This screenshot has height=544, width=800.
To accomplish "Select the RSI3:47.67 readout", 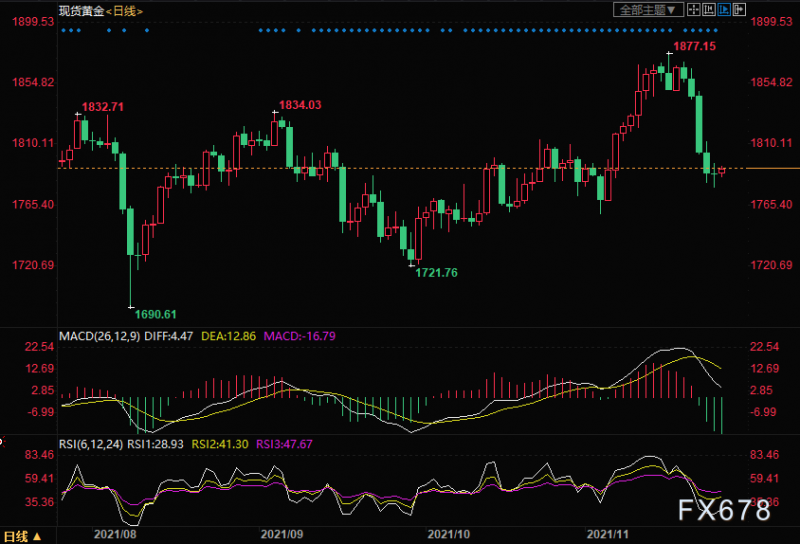I will coord(284,444).
